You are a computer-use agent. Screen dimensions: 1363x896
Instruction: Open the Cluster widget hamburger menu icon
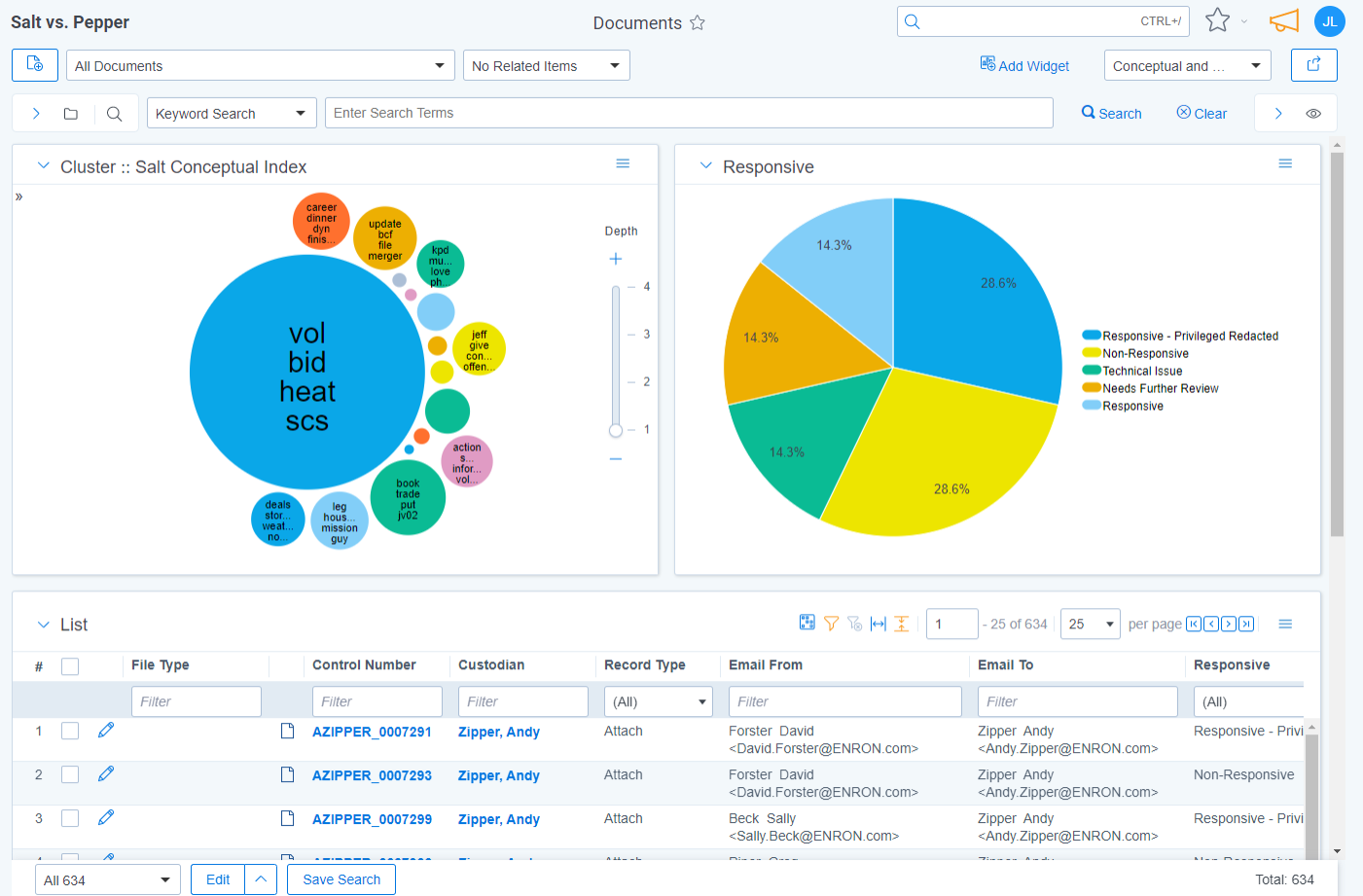(623, 163)
